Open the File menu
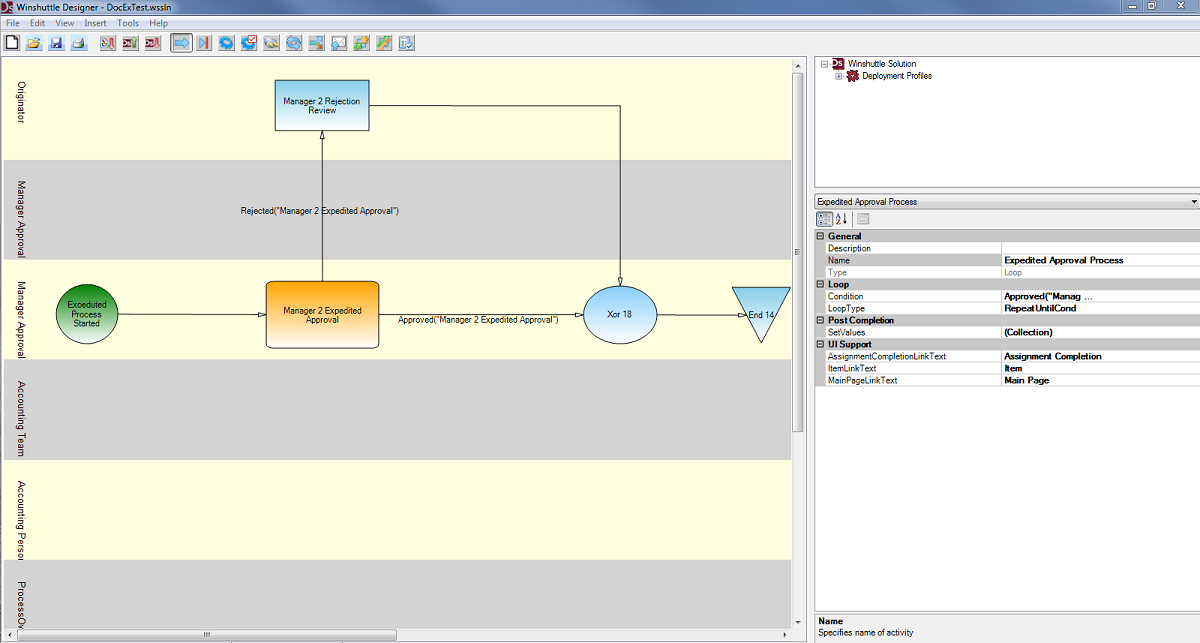This screenshot has height=643, width=1200. coord(12,23)
